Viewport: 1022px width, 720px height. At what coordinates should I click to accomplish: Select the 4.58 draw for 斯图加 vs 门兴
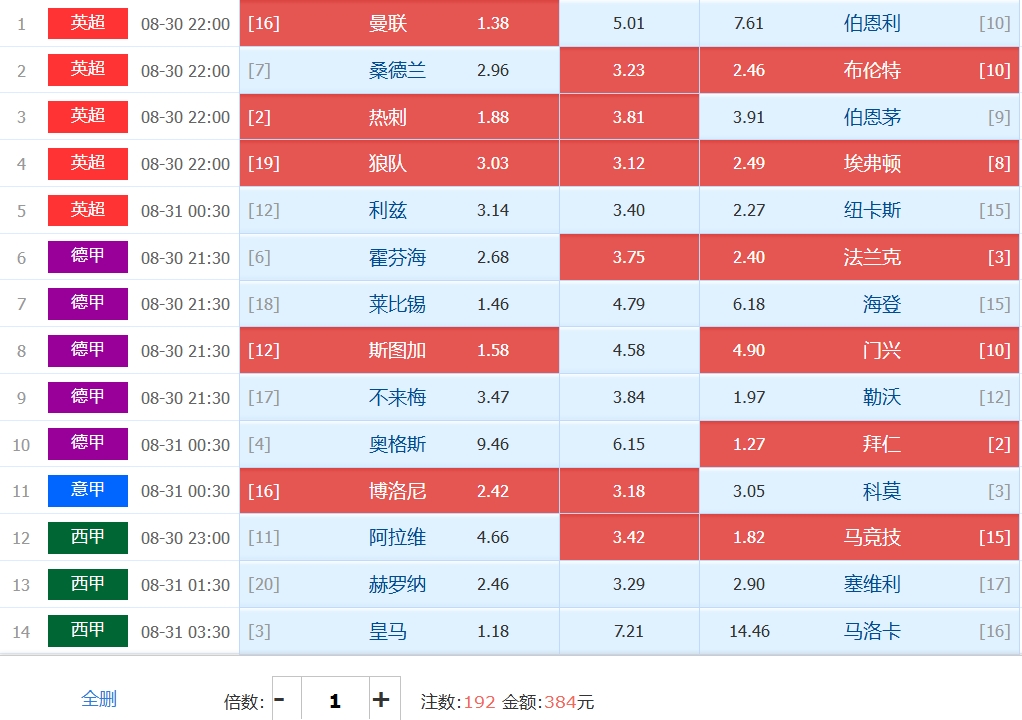coord(629,351)
